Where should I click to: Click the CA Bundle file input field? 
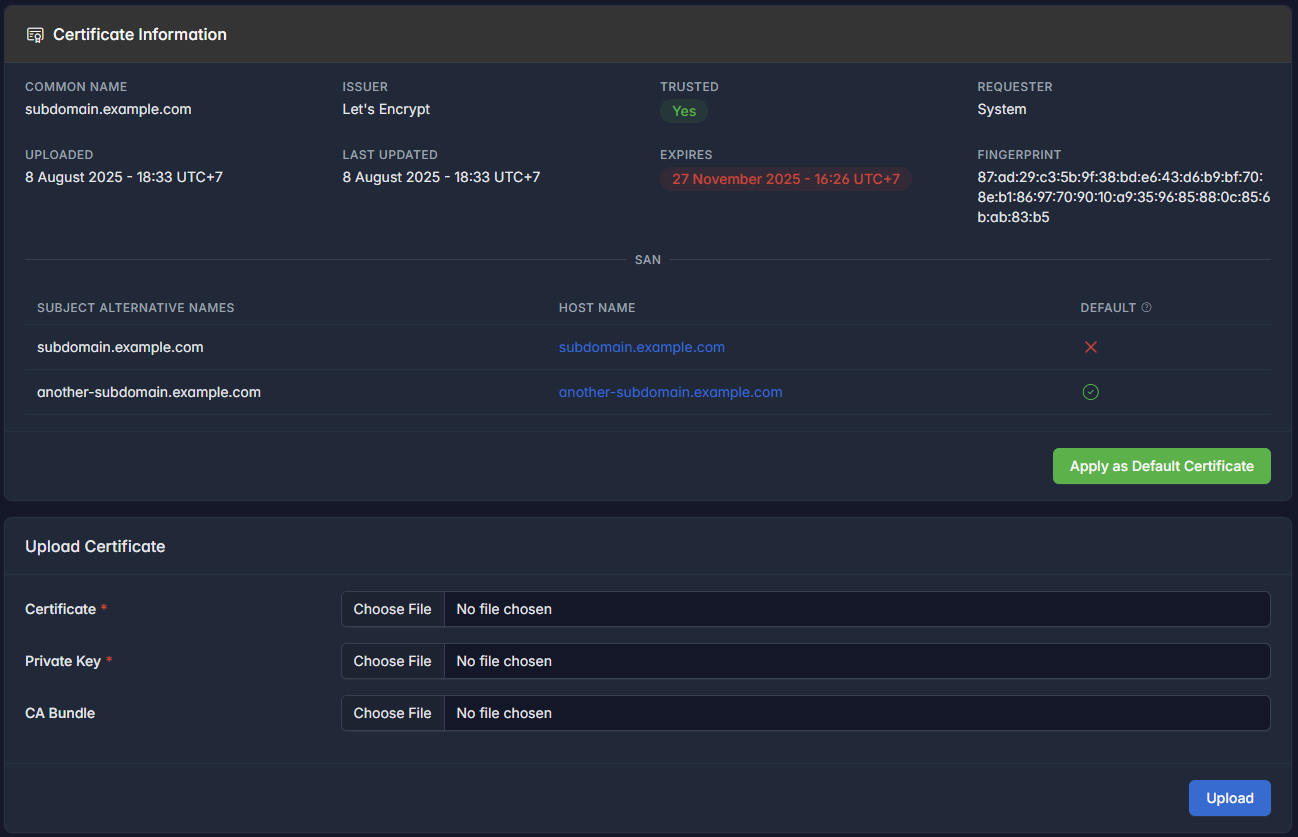click(x=806, y=713)
